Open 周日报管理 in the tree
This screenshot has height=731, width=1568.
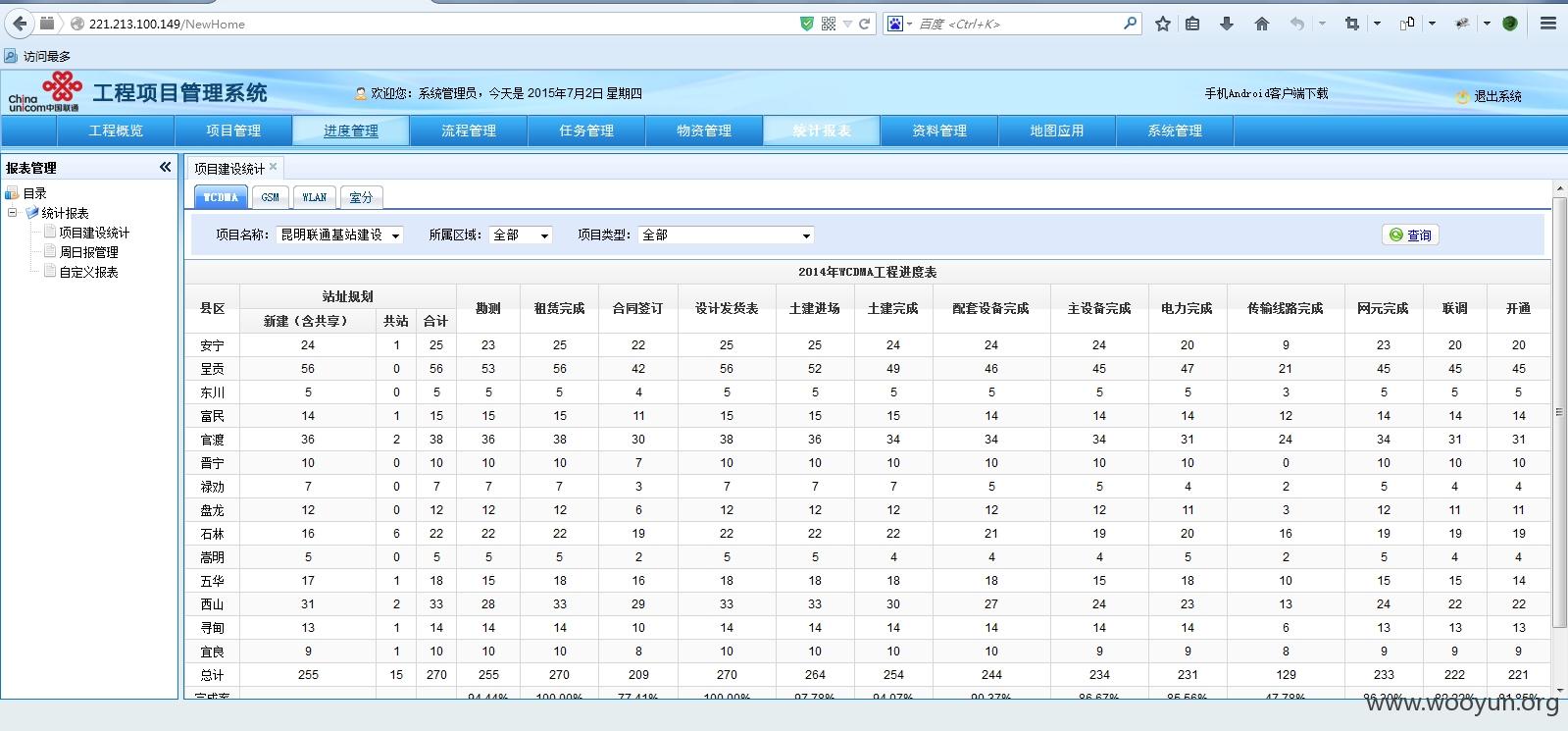coord(88,252)
